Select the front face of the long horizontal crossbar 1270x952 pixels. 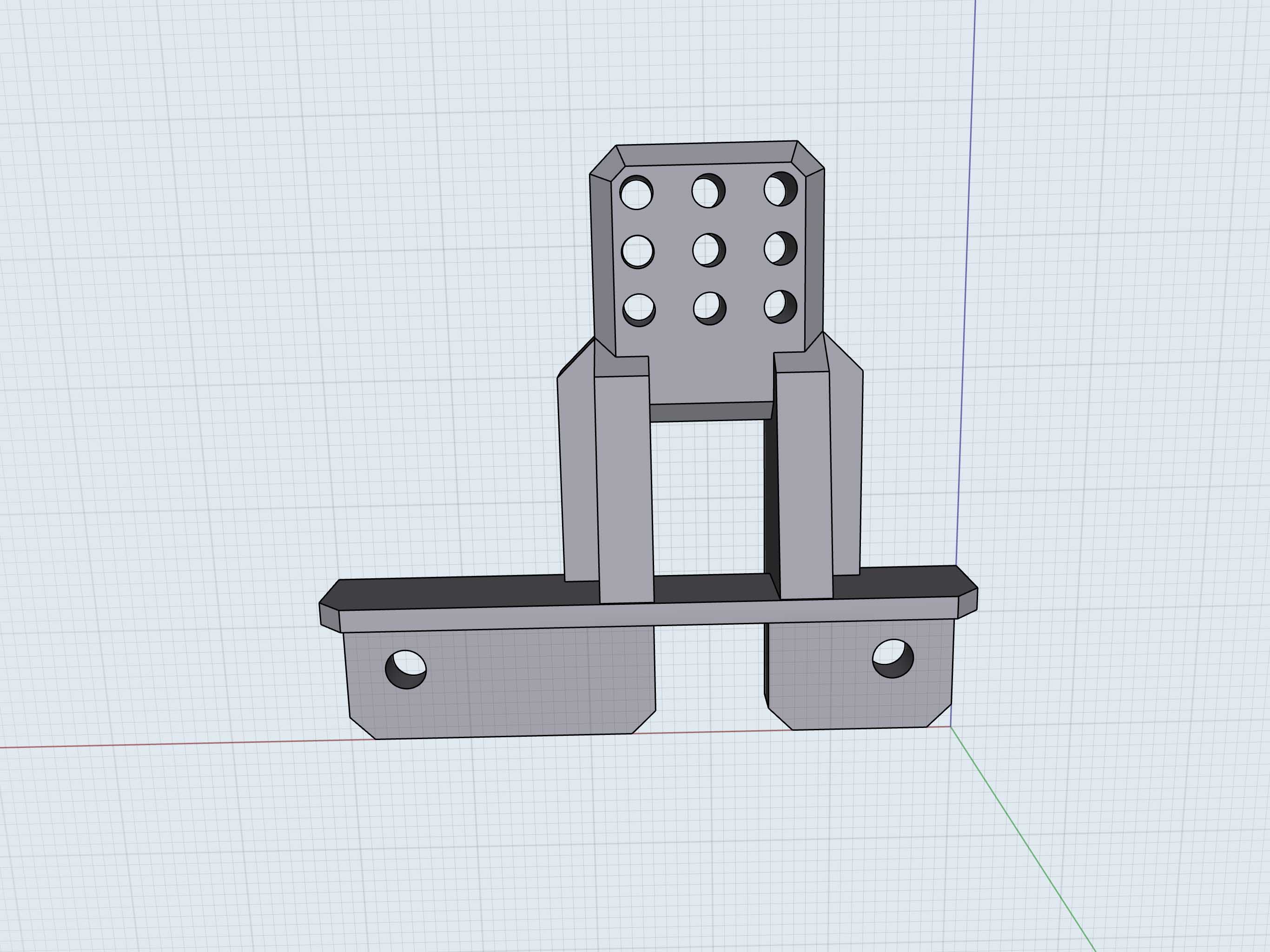coord(649,615)
